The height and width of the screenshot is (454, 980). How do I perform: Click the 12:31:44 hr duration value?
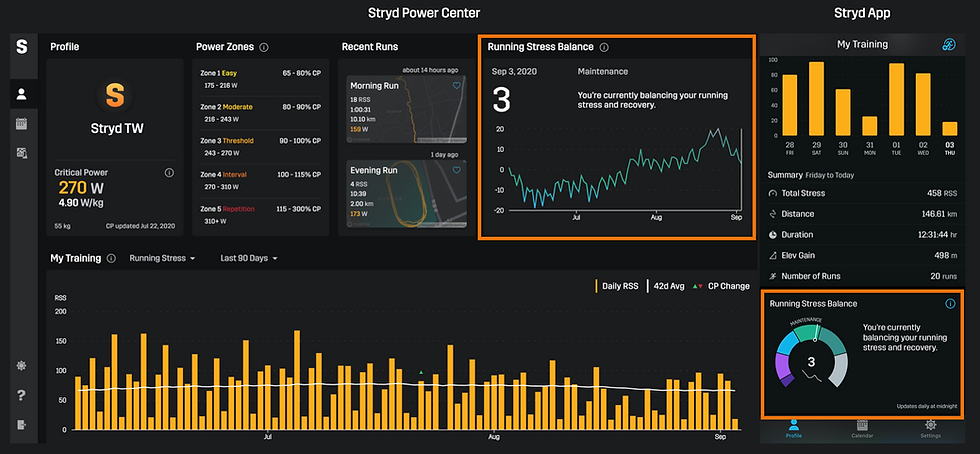pyautogui.click(x=936, y=235)
